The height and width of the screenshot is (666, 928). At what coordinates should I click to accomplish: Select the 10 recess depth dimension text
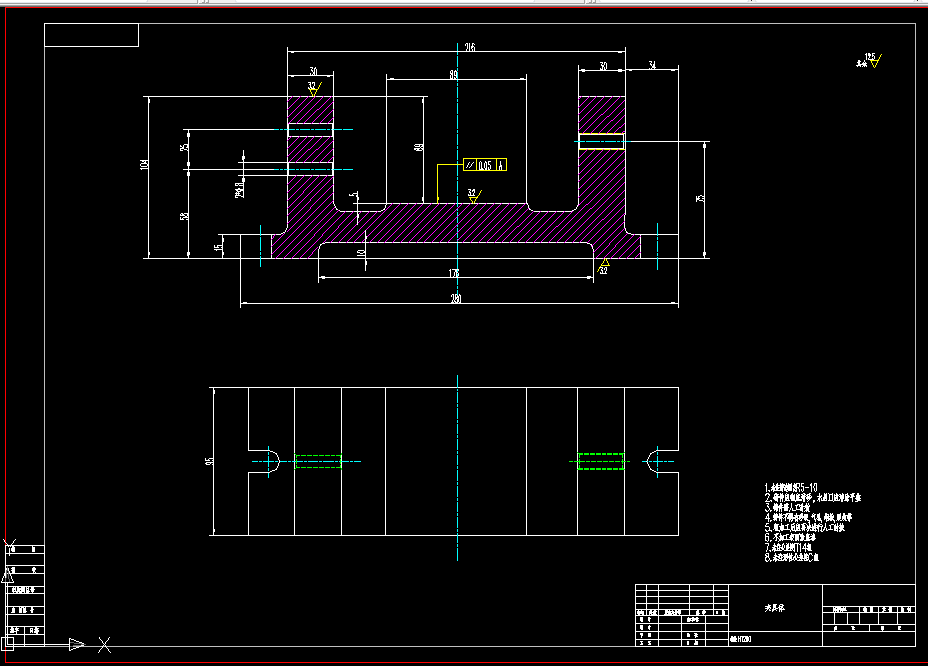tap(361, 253)
